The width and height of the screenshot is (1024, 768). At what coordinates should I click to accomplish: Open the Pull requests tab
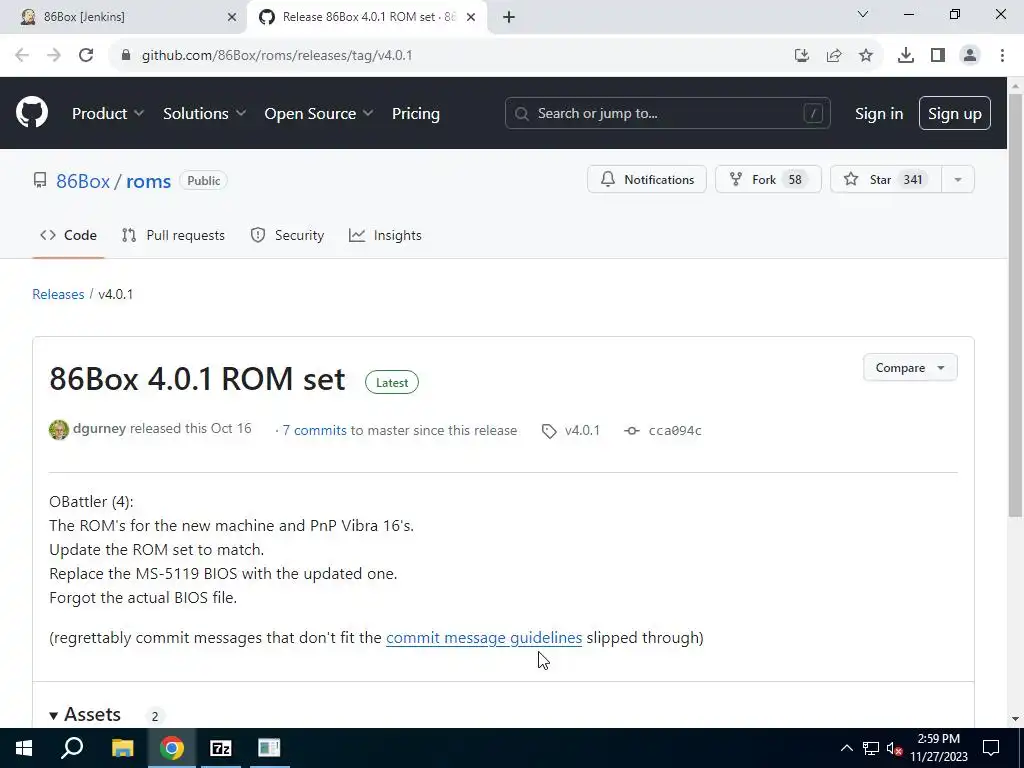[173, 235]
